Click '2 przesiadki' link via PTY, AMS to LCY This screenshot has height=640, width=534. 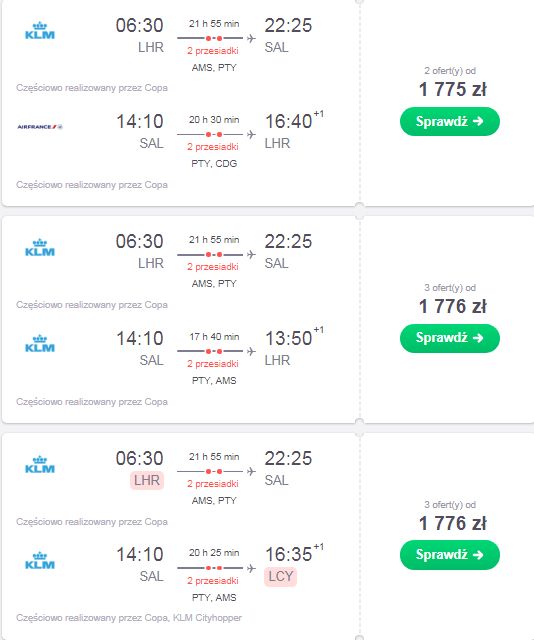213,580
